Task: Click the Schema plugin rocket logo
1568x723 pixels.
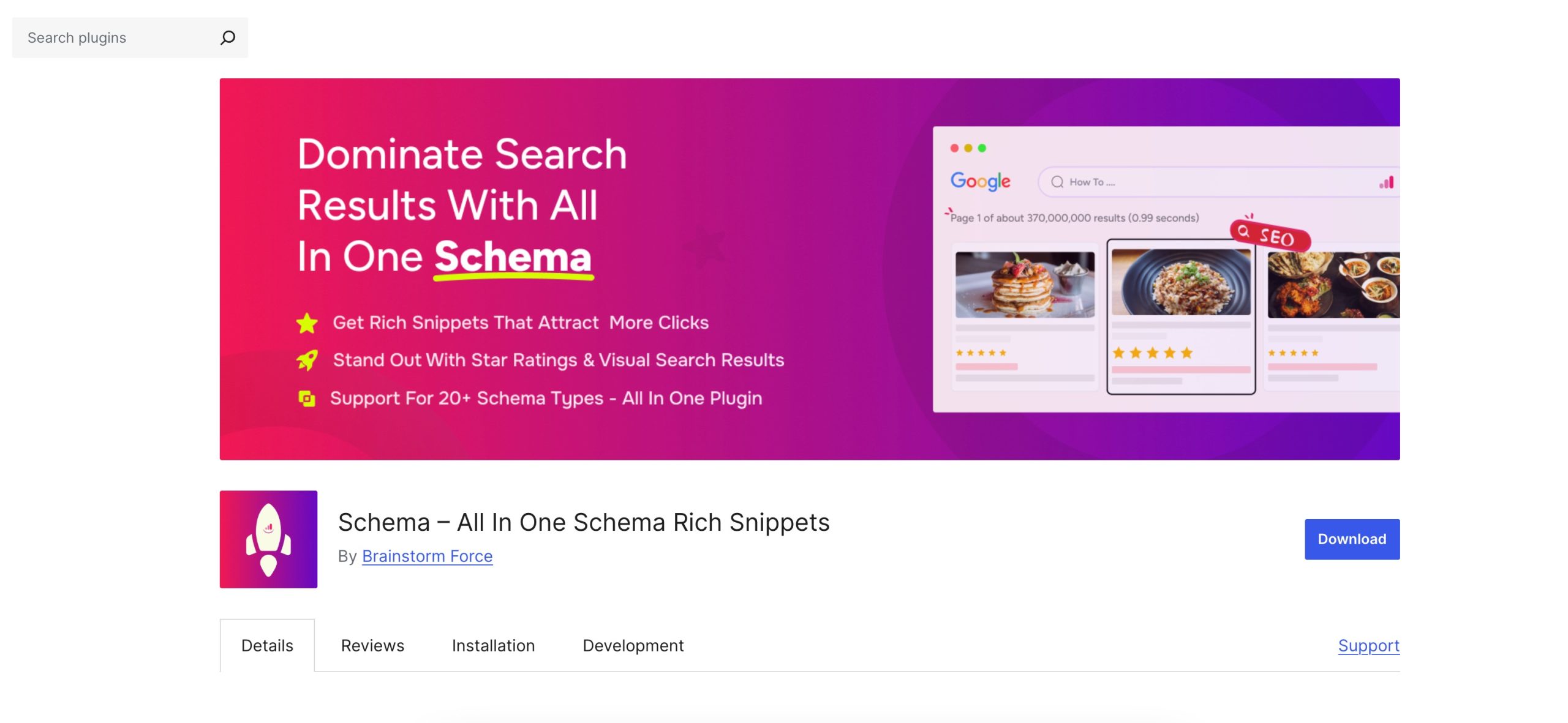Action: click(x=268, y=539)
